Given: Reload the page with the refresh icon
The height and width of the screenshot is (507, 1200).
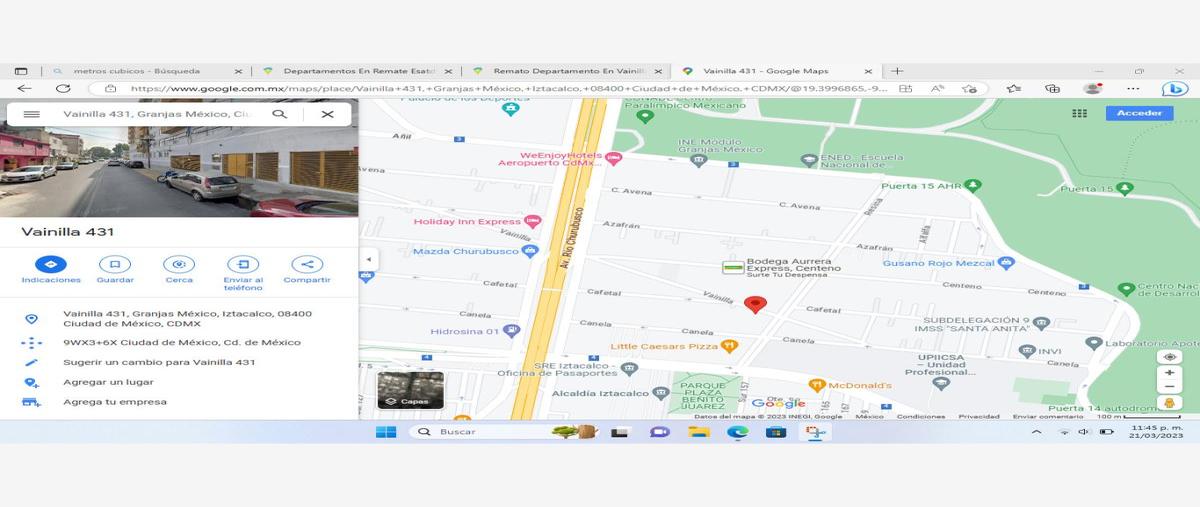Looking at the screenshot, I should pos(63,89).
